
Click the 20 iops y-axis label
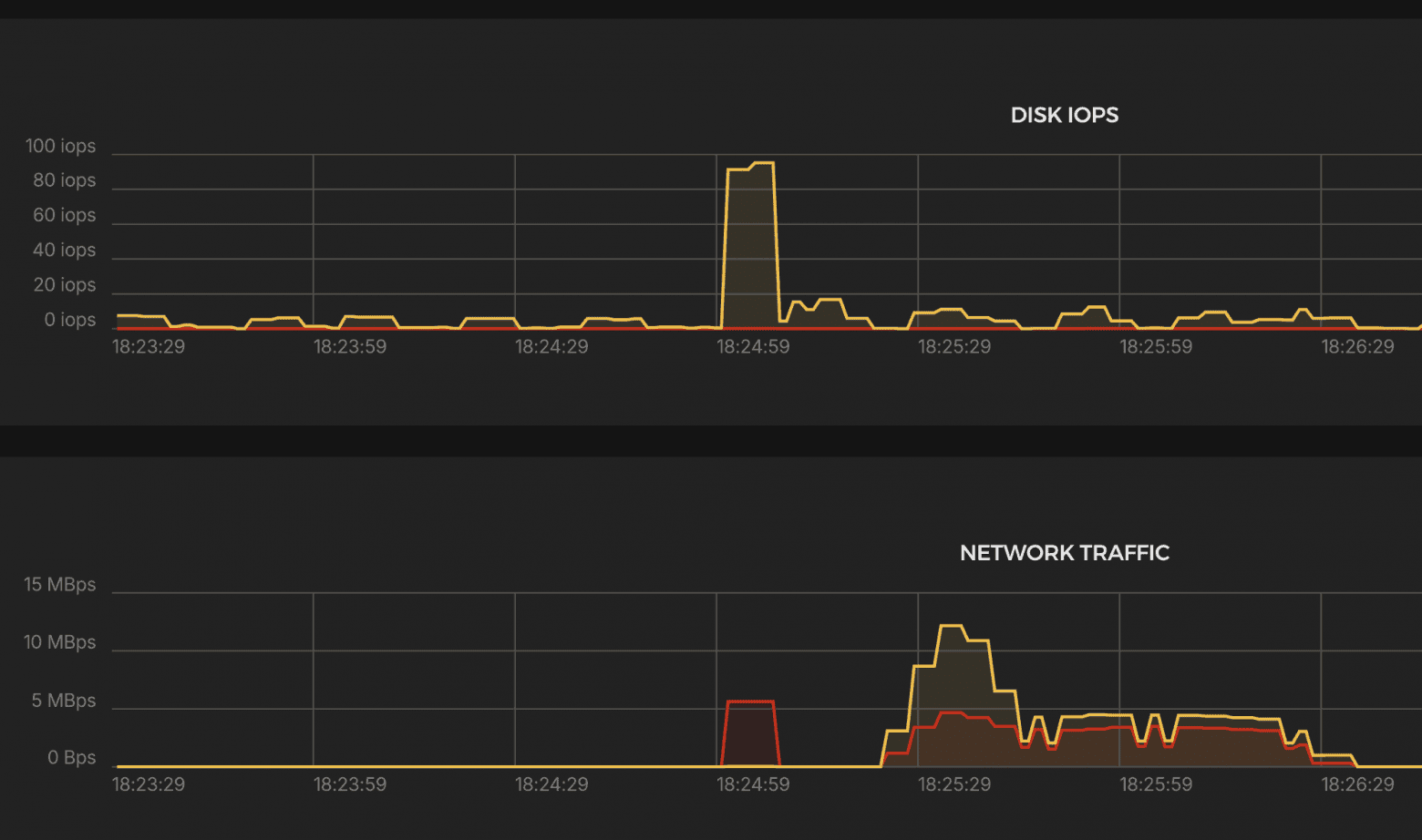click(64, 285)
